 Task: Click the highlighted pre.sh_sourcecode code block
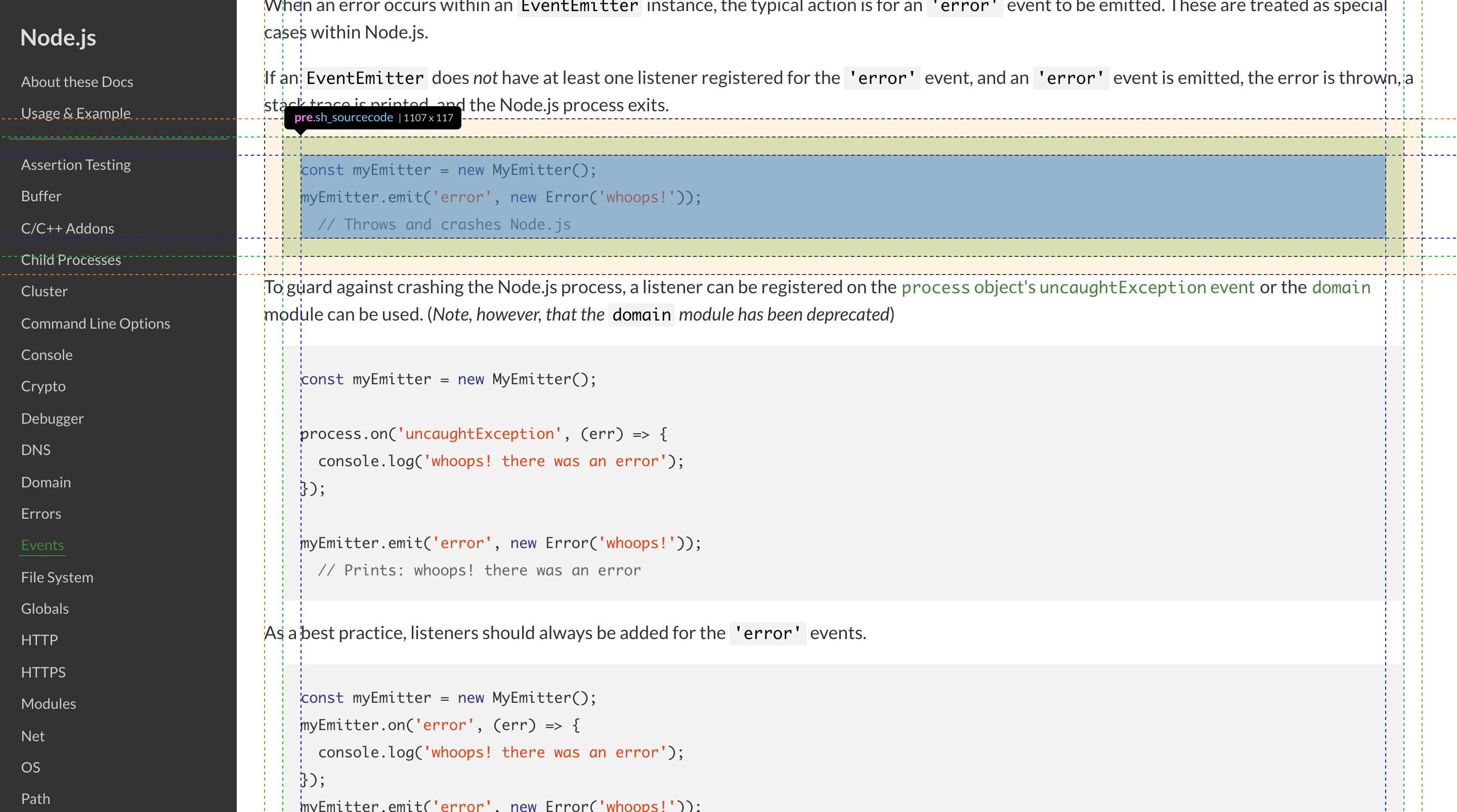(843, 197)
